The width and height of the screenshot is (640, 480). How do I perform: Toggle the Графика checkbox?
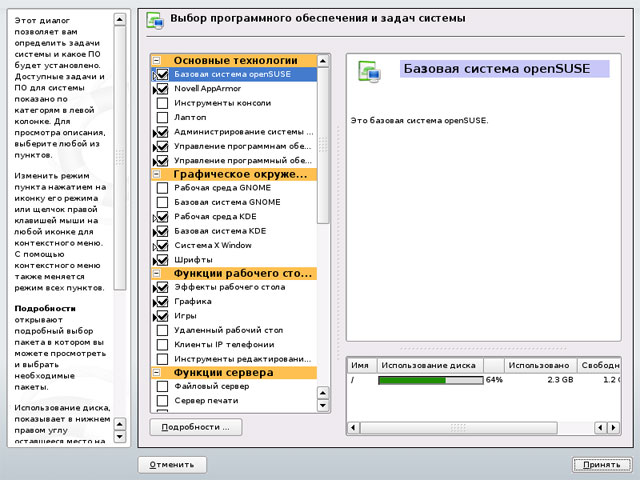click(162, 301)
